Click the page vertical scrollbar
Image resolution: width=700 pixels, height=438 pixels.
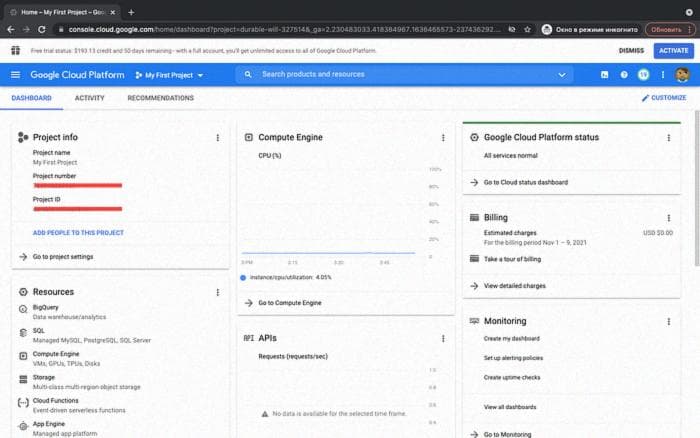tap(697, 188)
